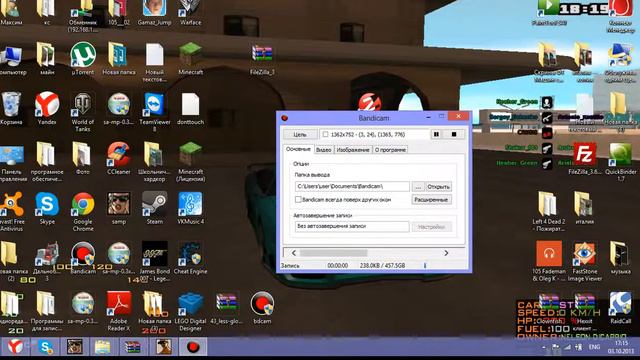Select the 105 Fademan & Oleg K audio file
The height and width of the screenshot is (360, 640).
pyautogui.click(x=549, y=262)
